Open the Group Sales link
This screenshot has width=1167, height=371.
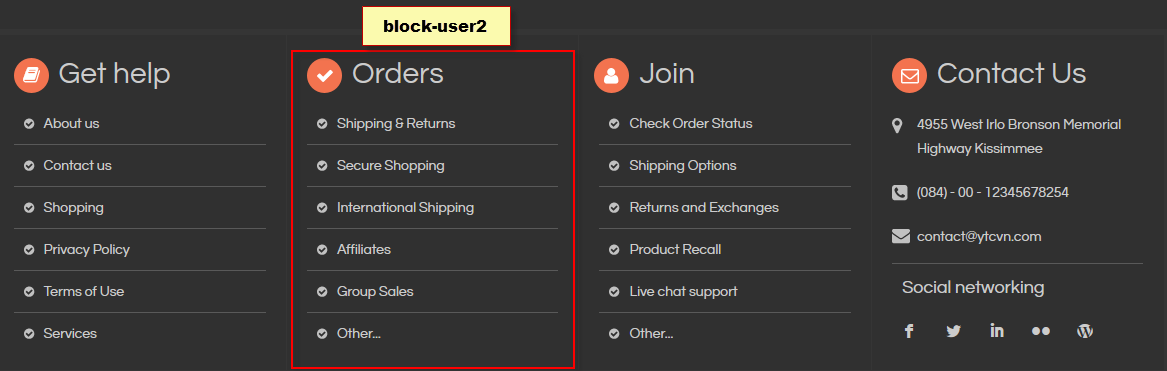pos(375,291)
